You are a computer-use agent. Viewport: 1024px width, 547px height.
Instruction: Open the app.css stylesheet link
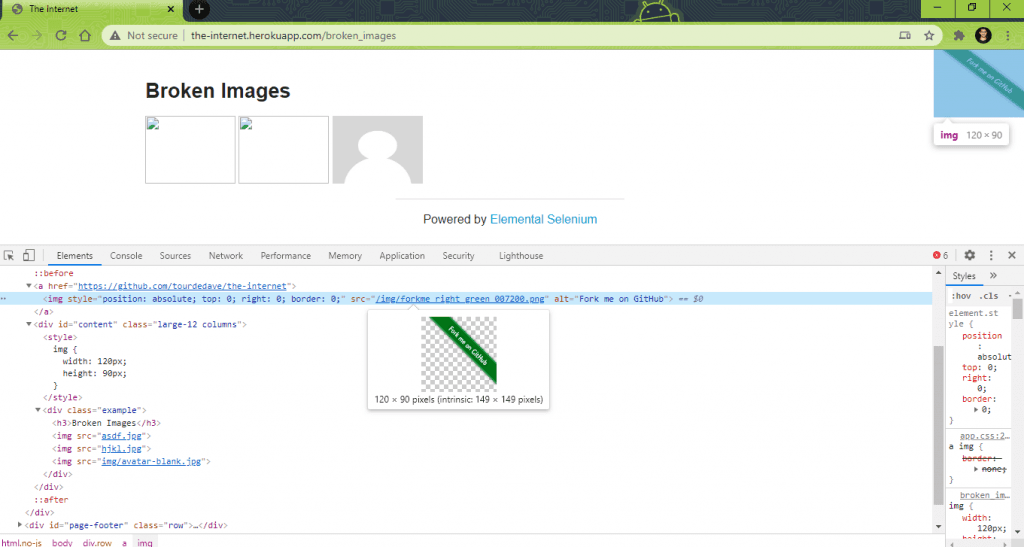tap(985, 435)
